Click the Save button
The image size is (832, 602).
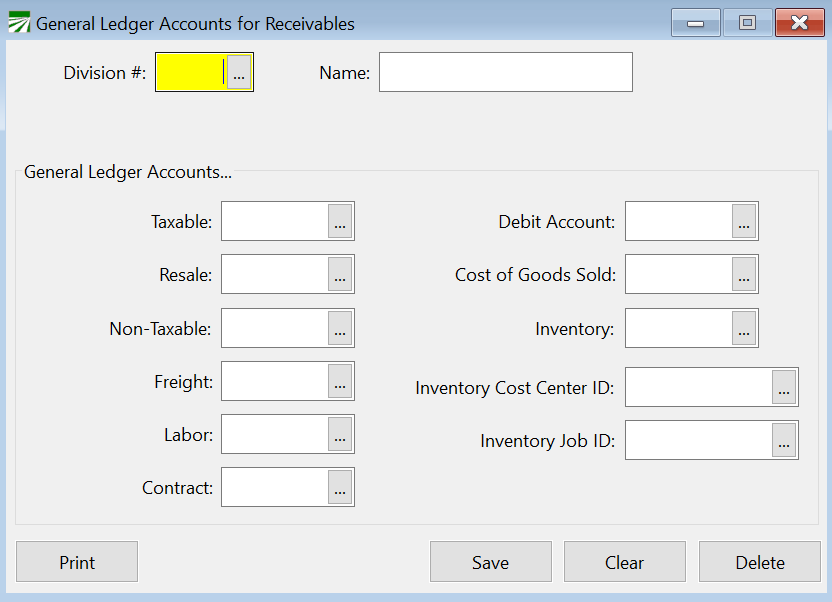click(x=490, y=562)
